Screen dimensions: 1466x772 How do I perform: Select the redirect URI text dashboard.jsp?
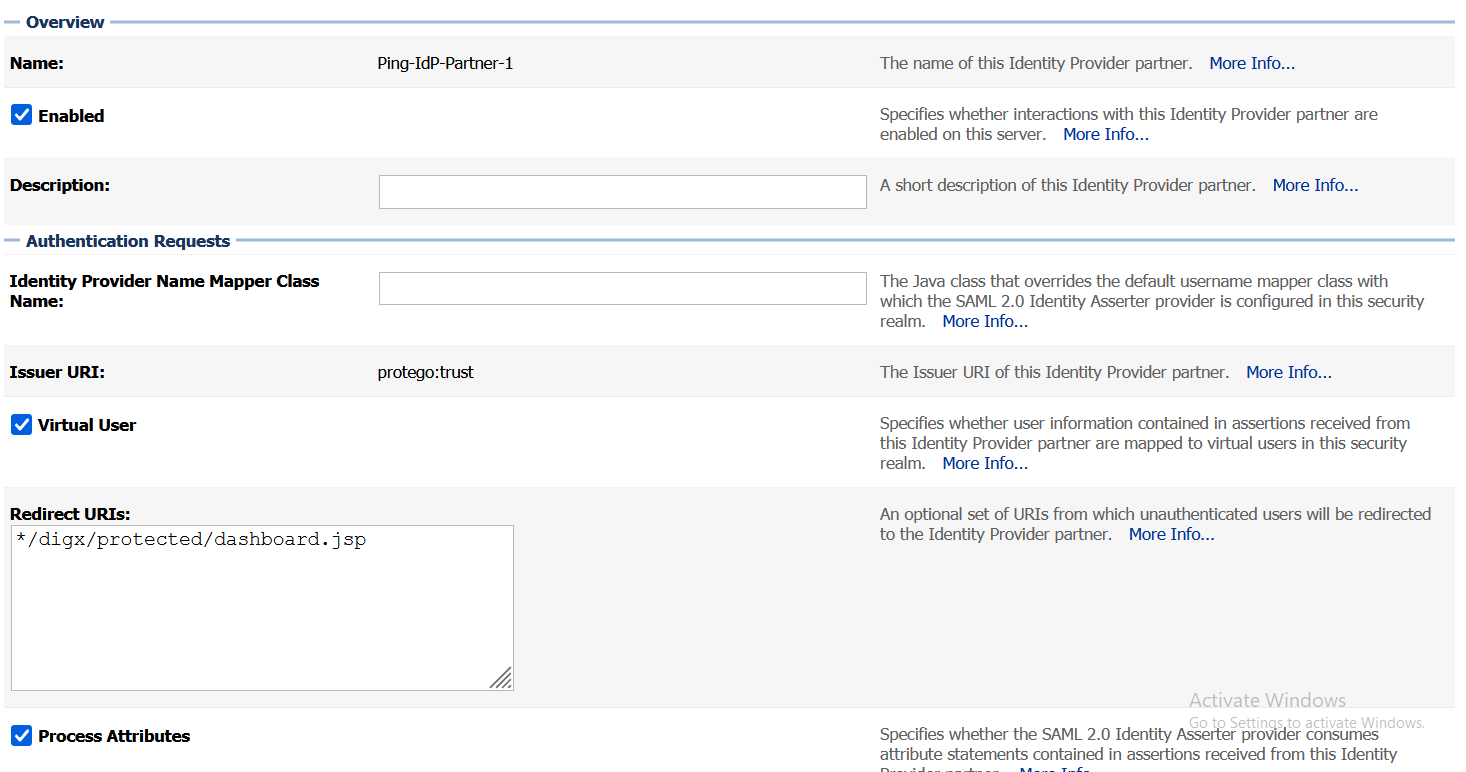pos(310,539)
